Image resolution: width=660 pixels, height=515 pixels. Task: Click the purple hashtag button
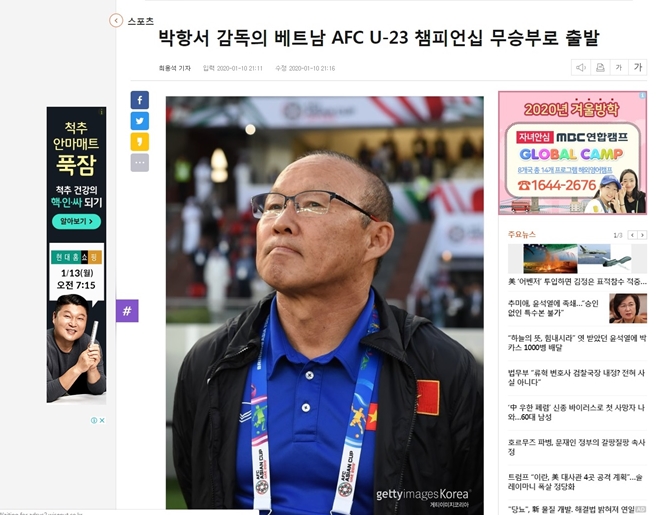tap(127, 311)
